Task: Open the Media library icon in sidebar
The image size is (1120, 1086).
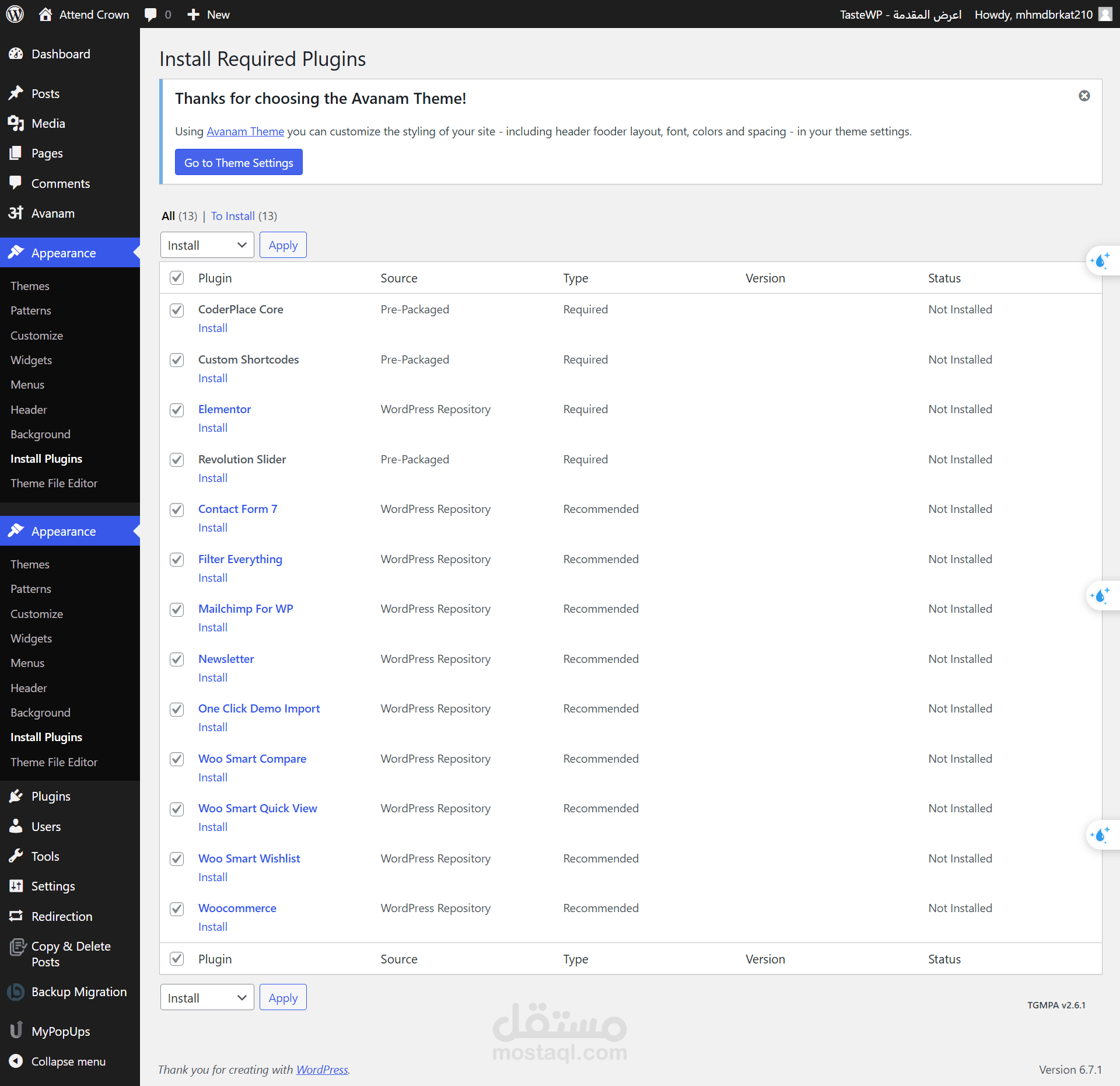Action: pos(16,123)
